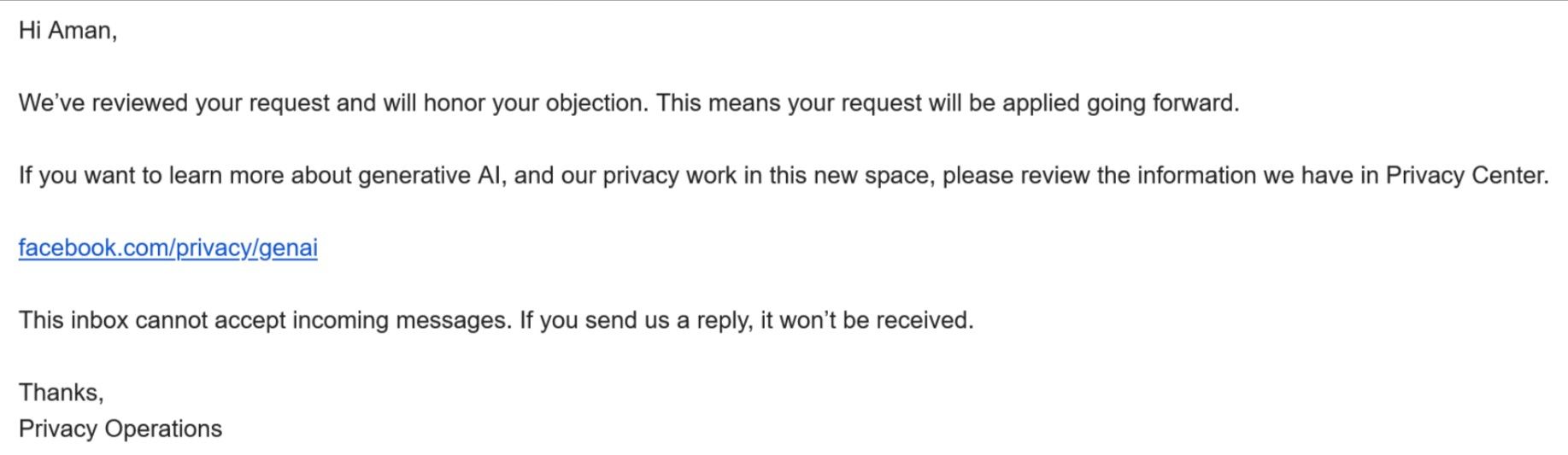Open the facebook.com/privacy/genai link
This screenshot has width=1568, height=455.
click(x=167, y=248)
